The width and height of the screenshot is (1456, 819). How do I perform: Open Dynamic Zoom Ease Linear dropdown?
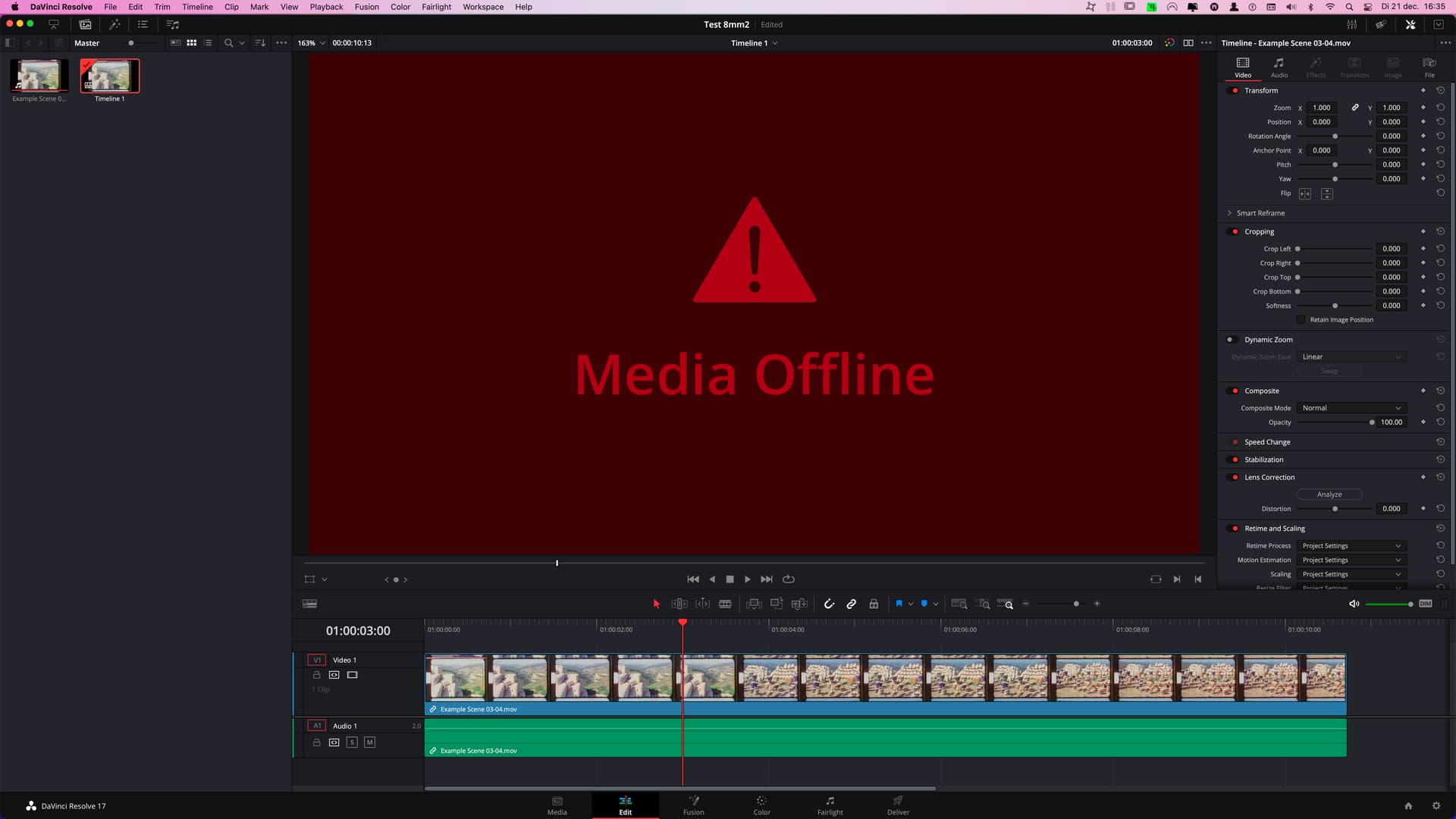[x=1351, y=357]
